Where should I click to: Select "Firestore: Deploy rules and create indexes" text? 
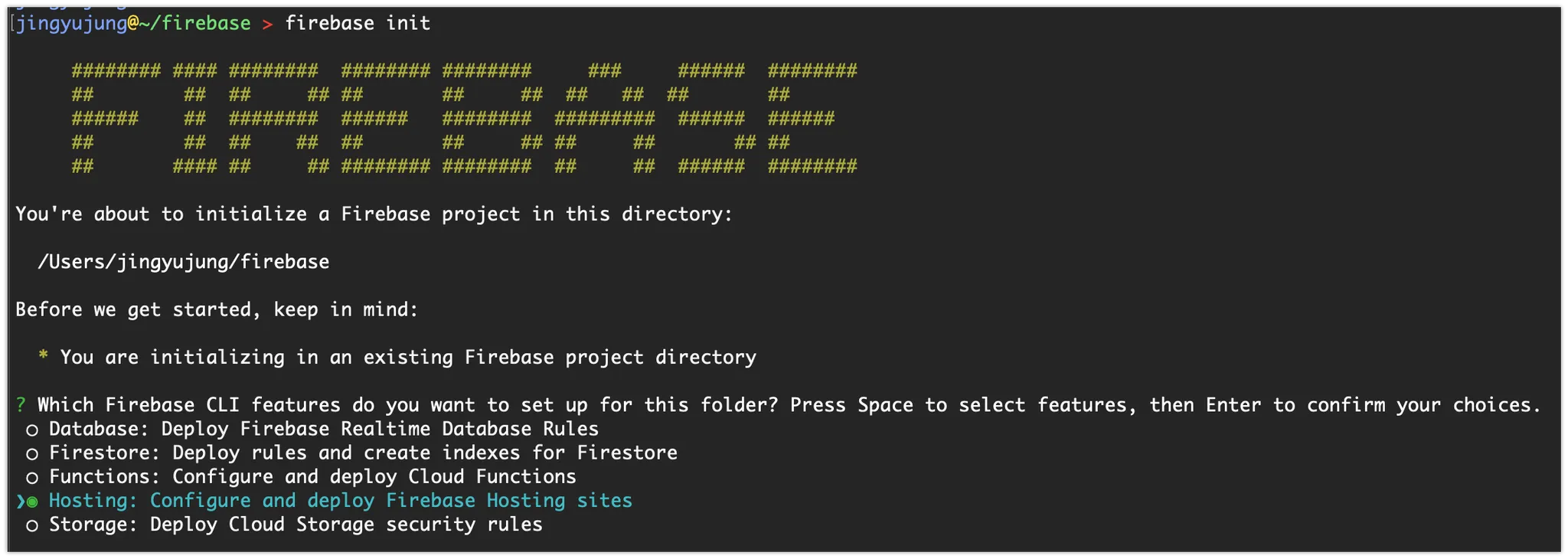tap(363, 453)
